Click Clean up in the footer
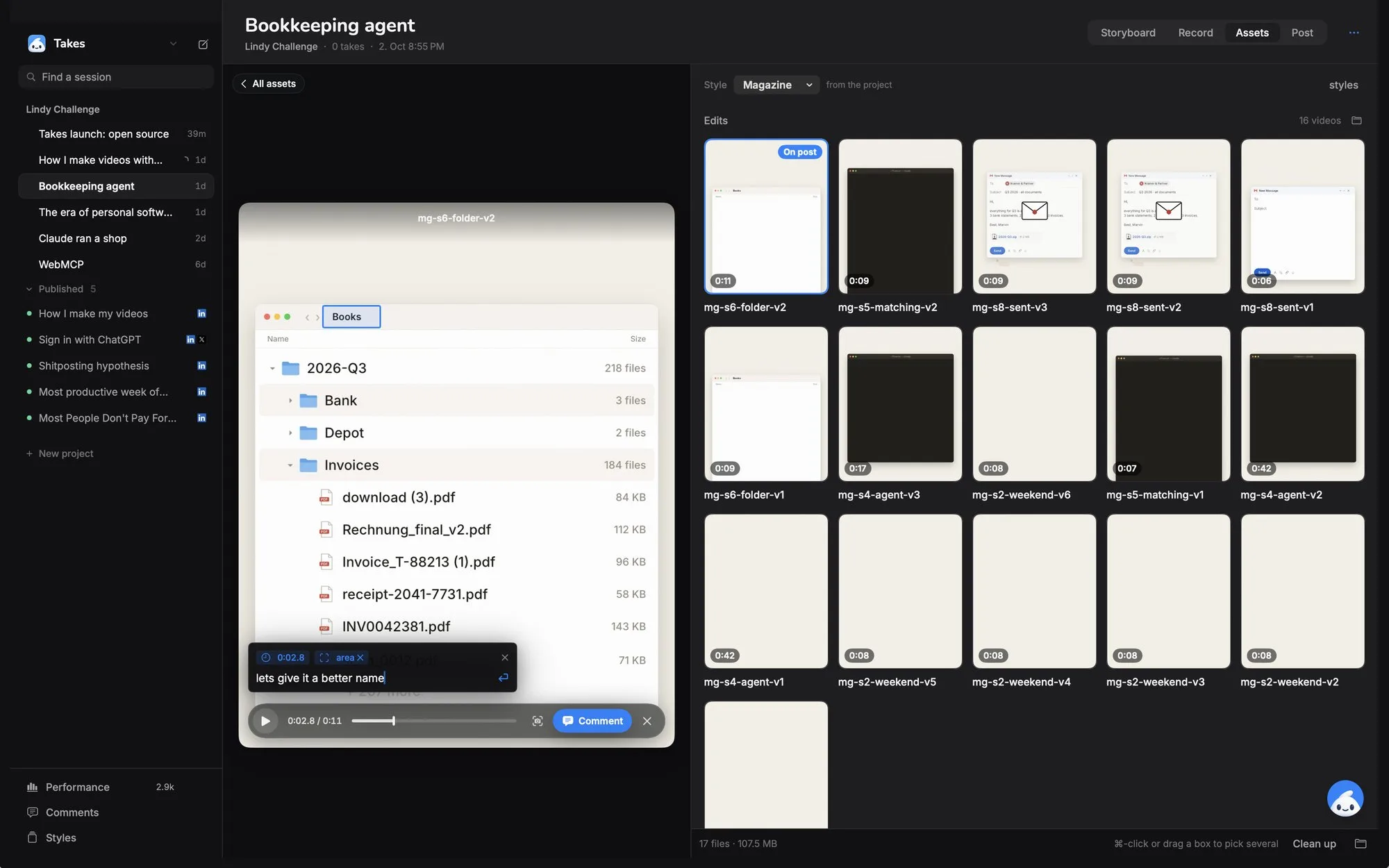1389x868 pixels. coord(1314,844)
